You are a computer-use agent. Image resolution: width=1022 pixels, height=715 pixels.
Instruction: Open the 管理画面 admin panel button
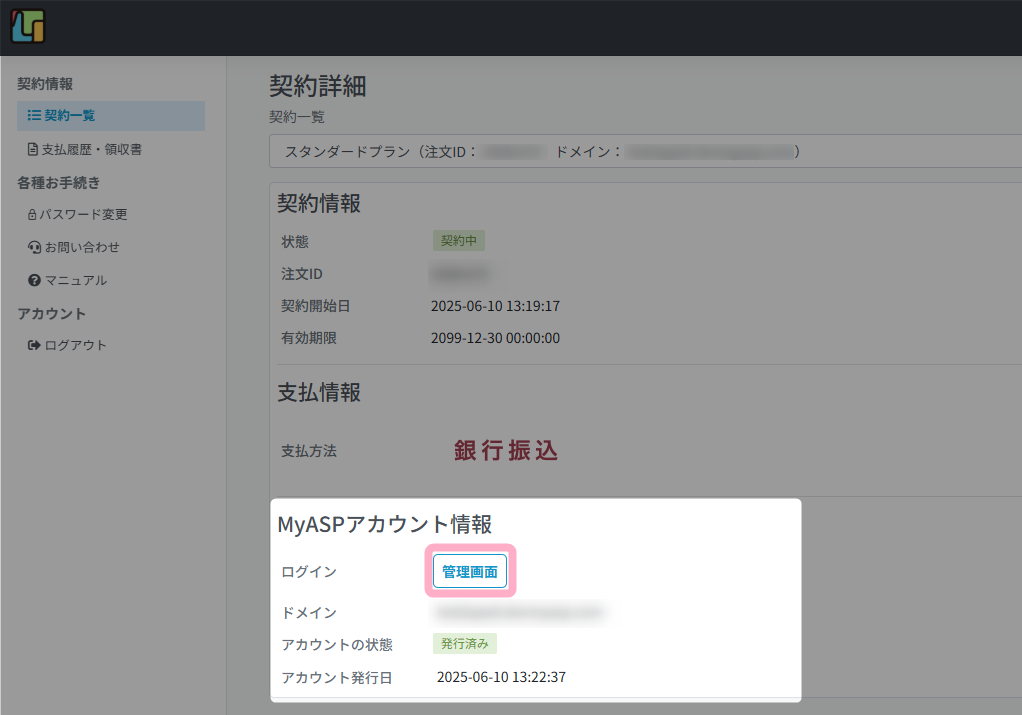[469, 570]
